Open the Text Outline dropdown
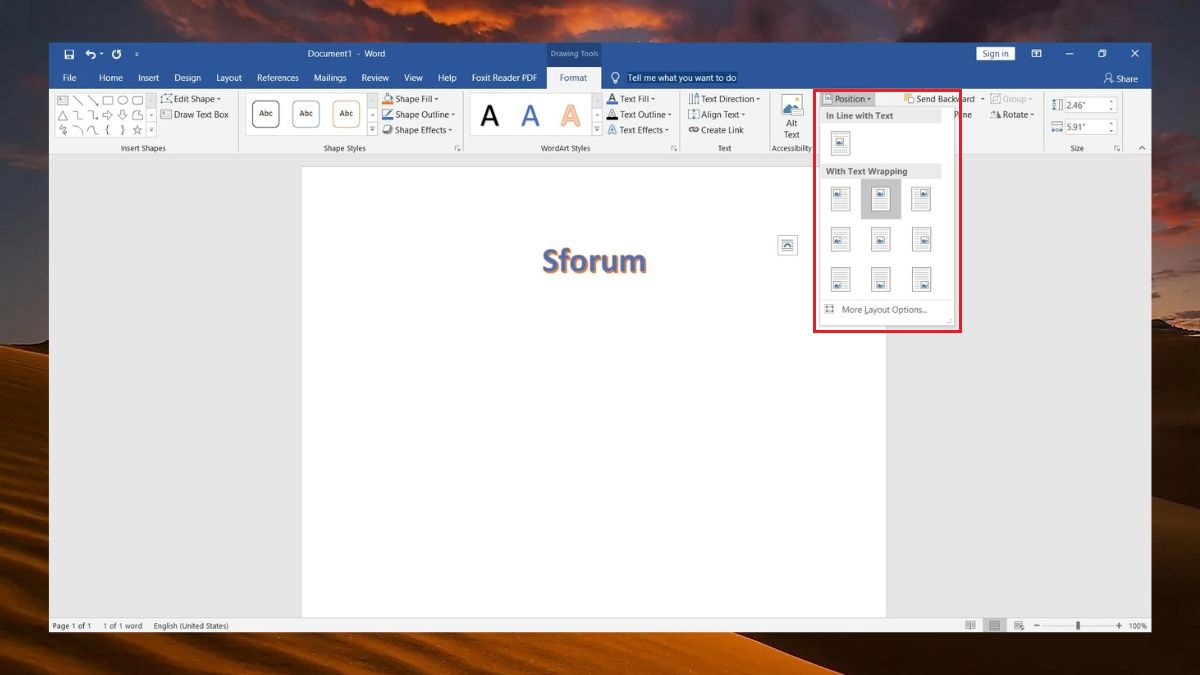 click(x=639, y=115)
